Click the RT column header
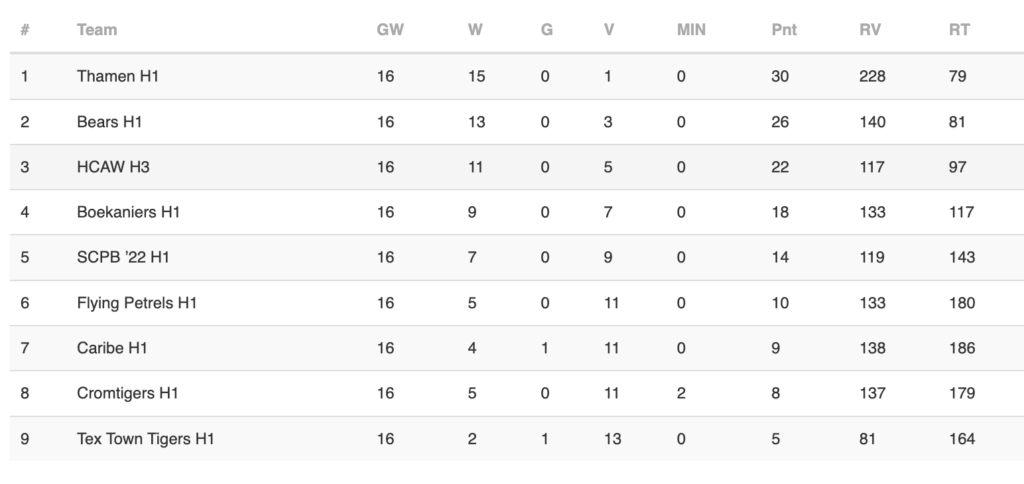The width and height of the screenshot is (1024, 484). (x=959, y=30)
